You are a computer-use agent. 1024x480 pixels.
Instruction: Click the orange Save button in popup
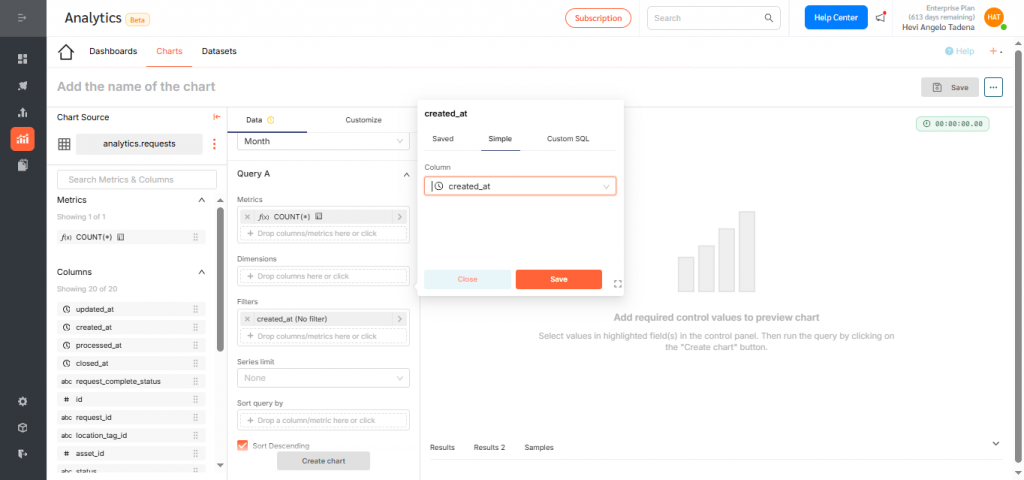(558, 279)
